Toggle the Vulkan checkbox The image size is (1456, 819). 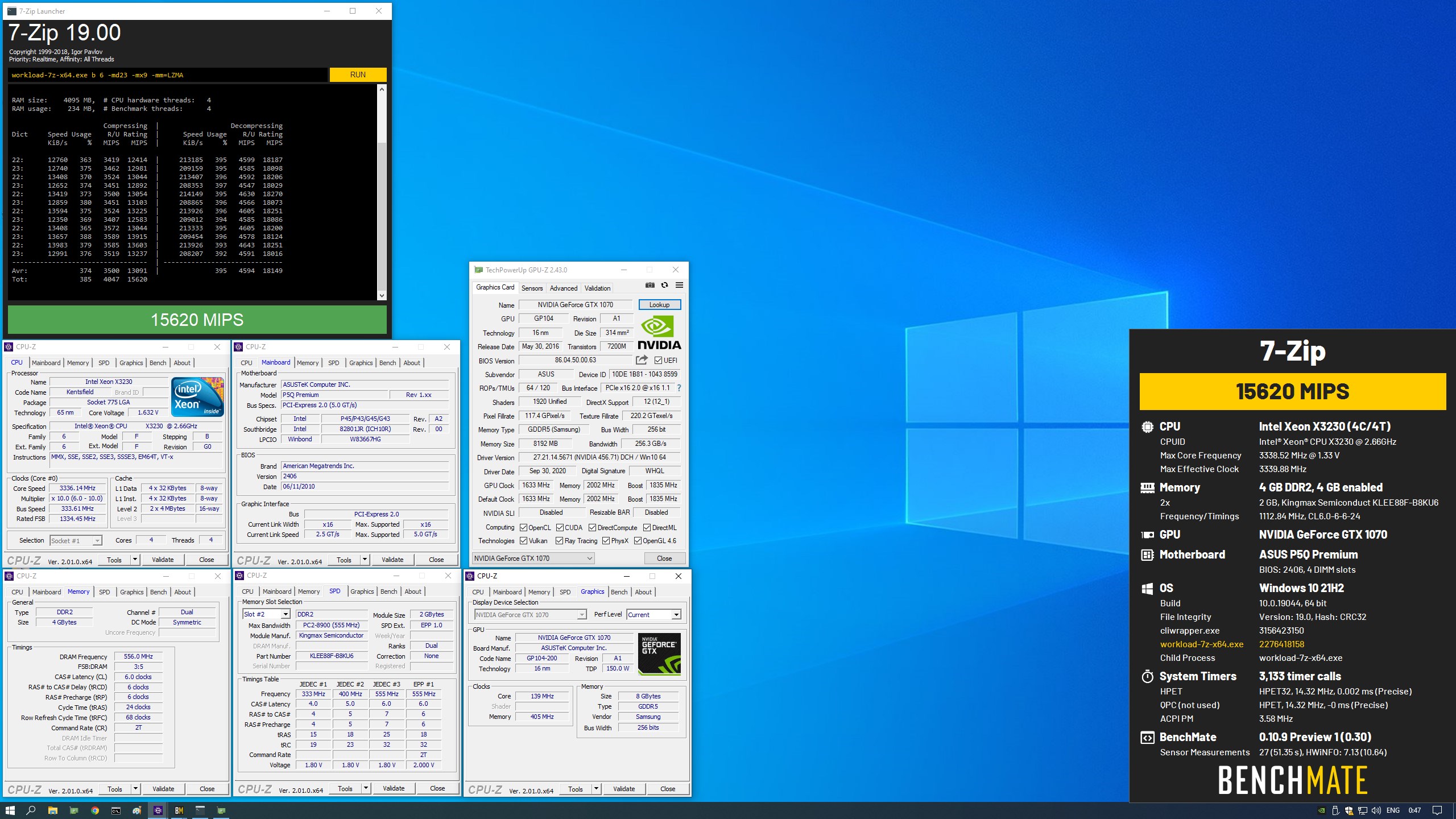tap(523, 541)
